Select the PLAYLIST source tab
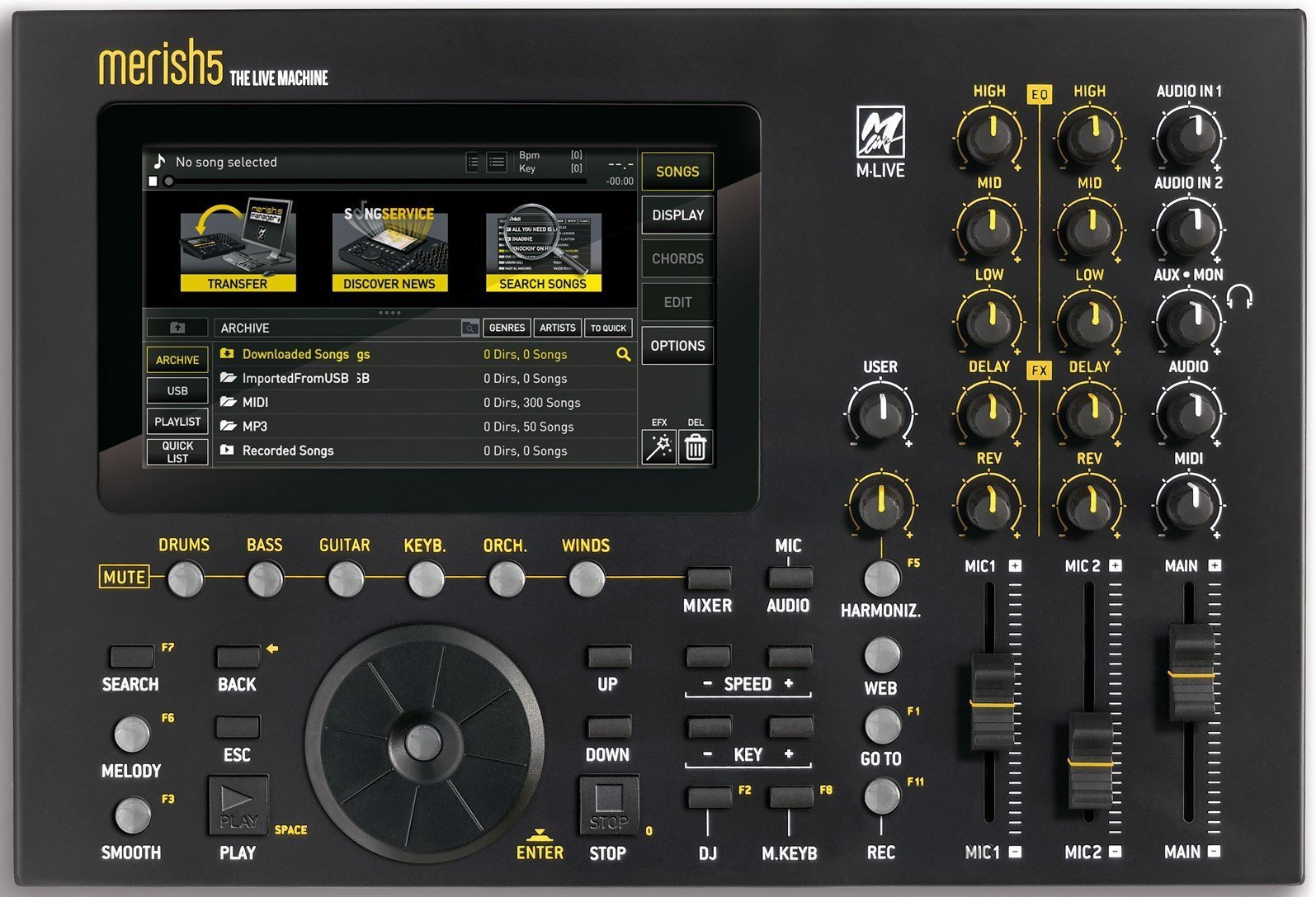The width and height of the screenshot is (1316, 897). tap(177, 421)
